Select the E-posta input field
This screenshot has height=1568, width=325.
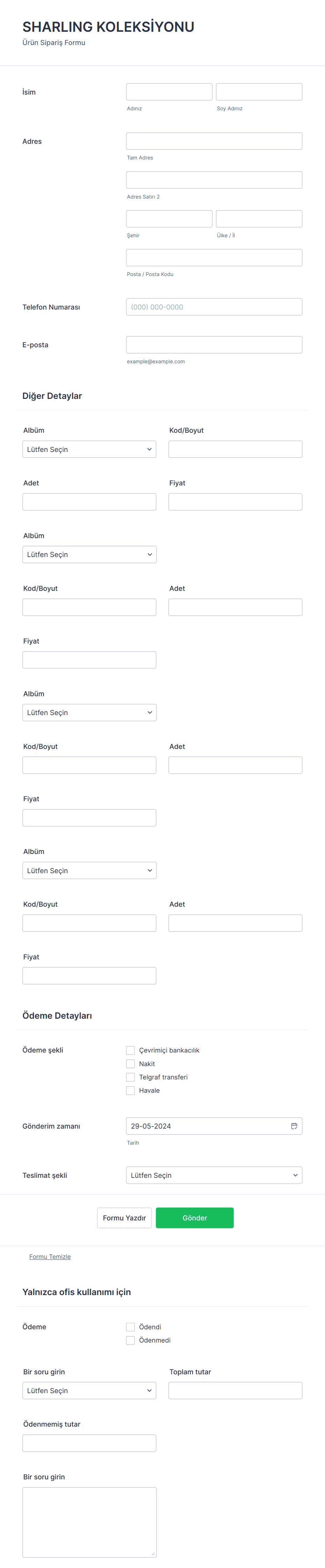(x=214, y=344)
